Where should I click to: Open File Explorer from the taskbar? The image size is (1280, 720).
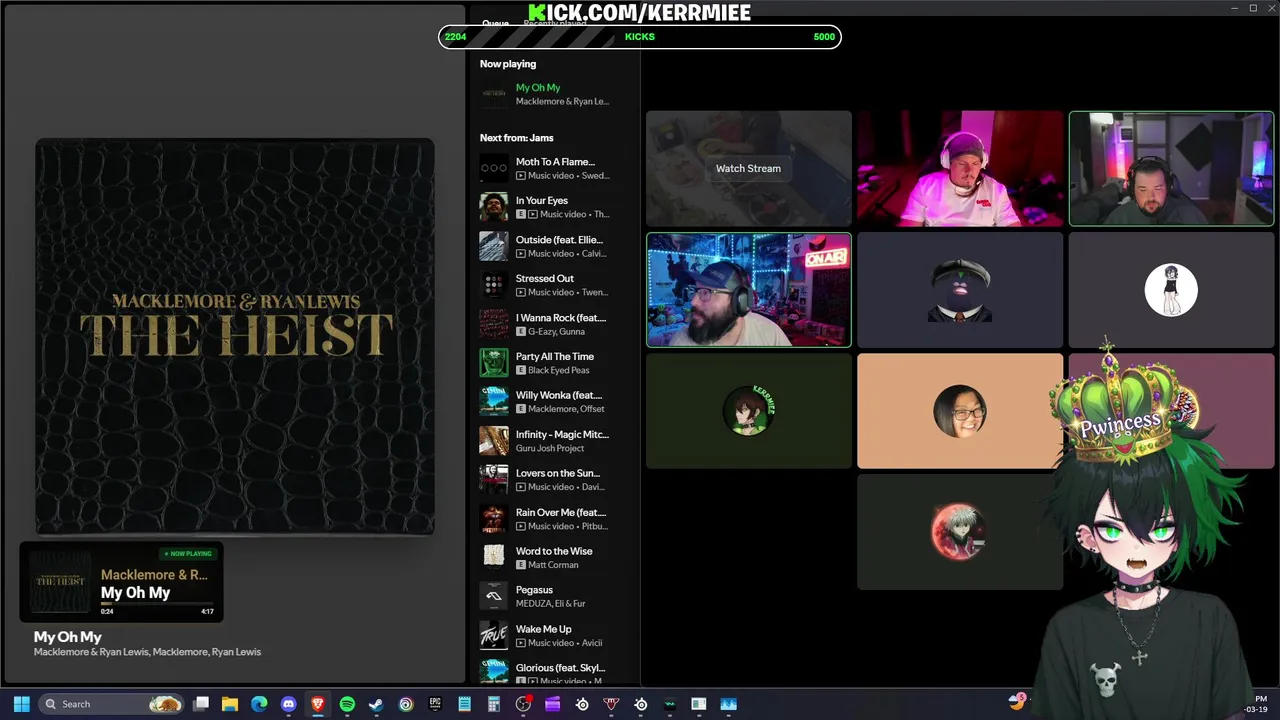(230, 704)
